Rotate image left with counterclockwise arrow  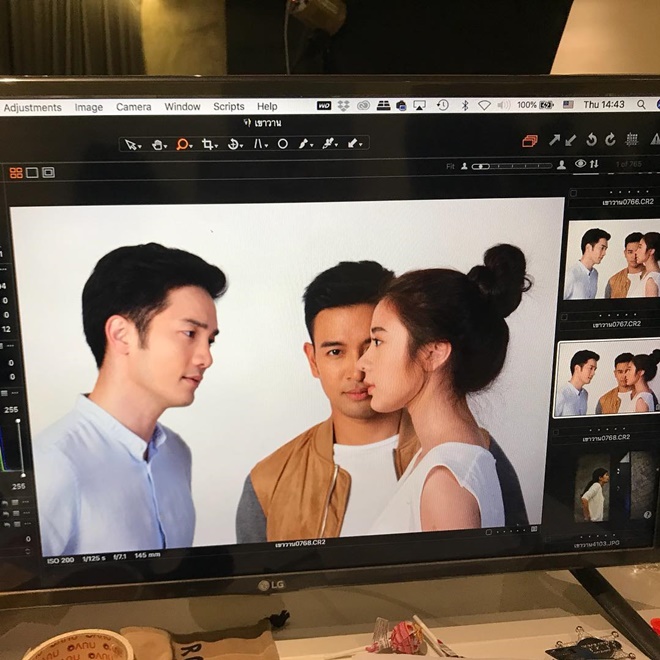tap(591, 140)
